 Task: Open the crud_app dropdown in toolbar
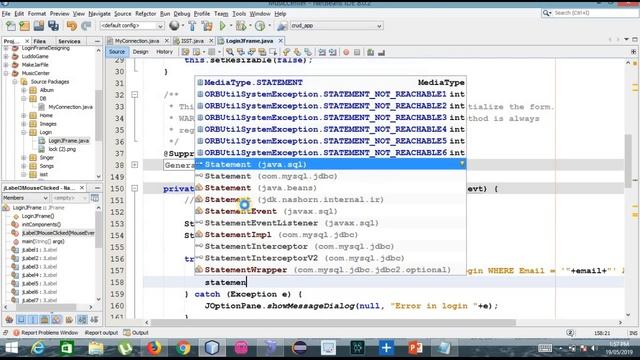point(336,26)
